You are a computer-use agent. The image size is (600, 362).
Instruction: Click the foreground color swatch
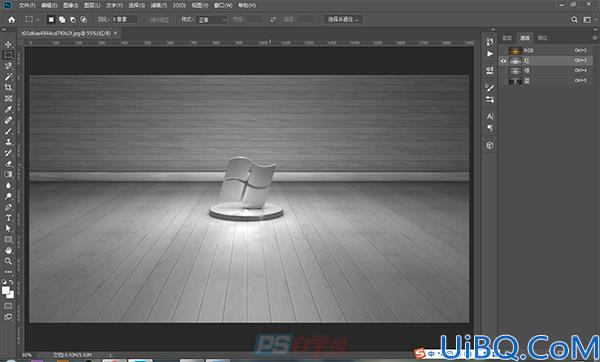coord(6,290)
